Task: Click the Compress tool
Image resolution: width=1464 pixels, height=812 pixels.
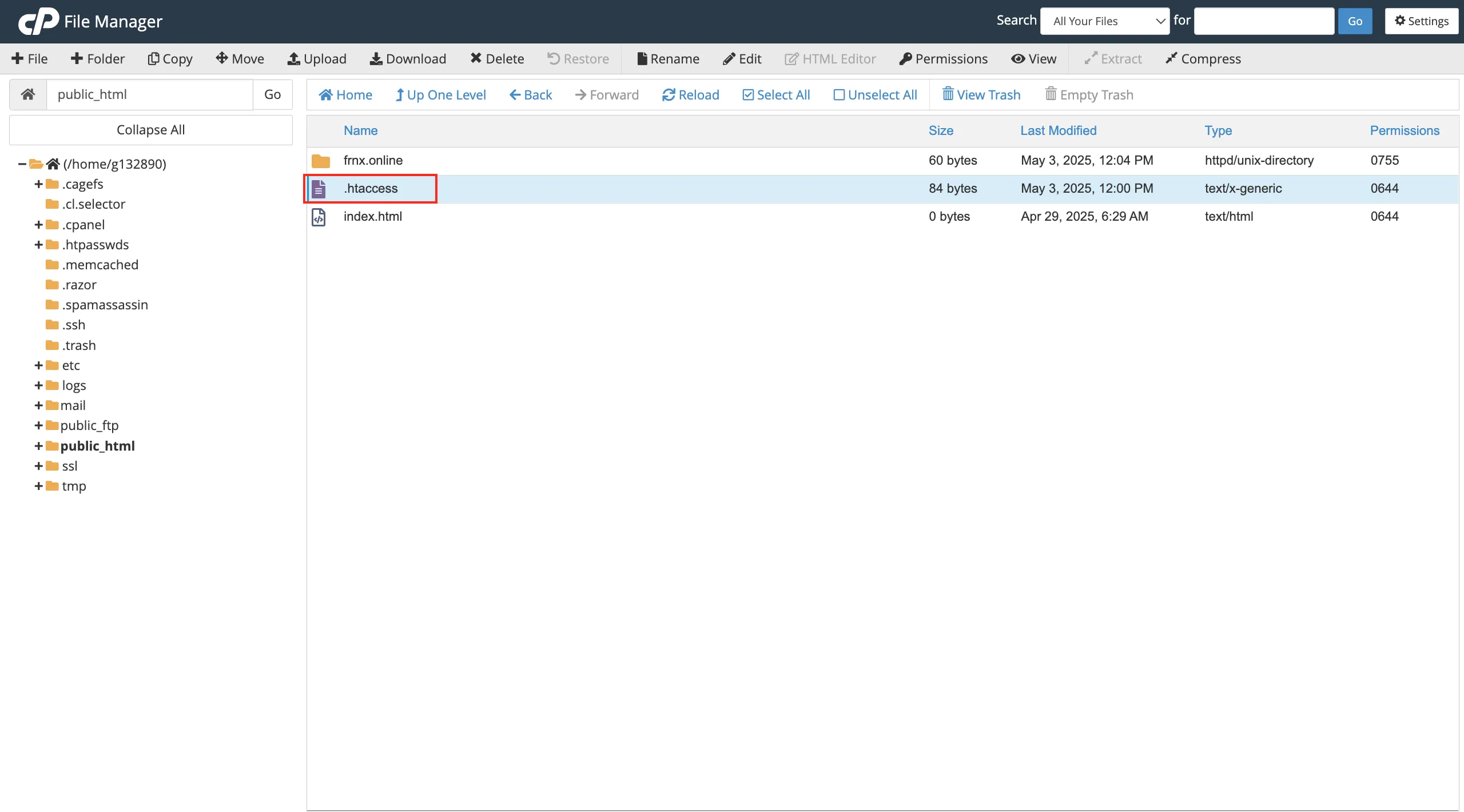Action: 1203,59
